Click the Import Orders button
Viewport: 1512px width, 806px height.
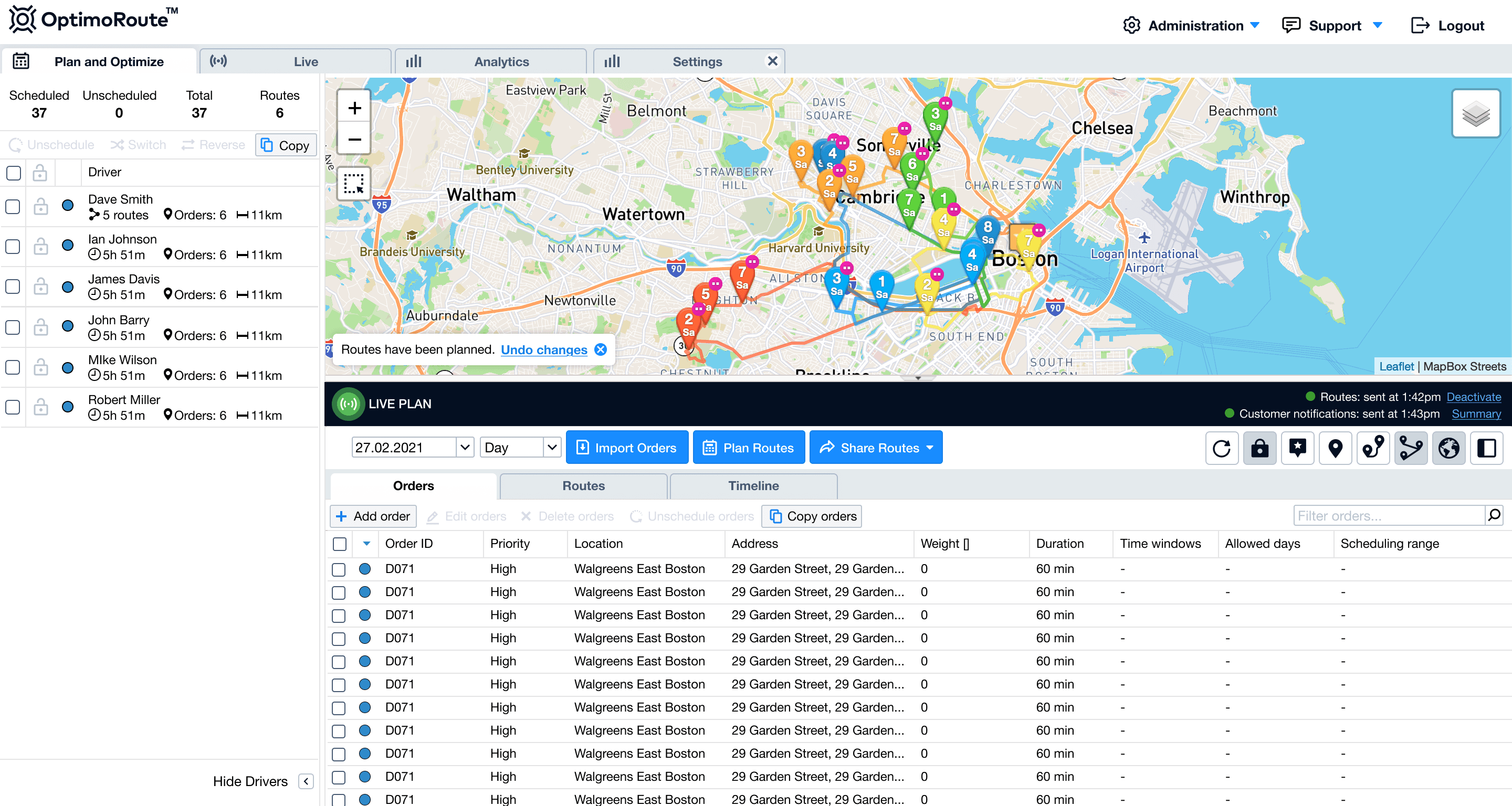click(x=627, y=448)
